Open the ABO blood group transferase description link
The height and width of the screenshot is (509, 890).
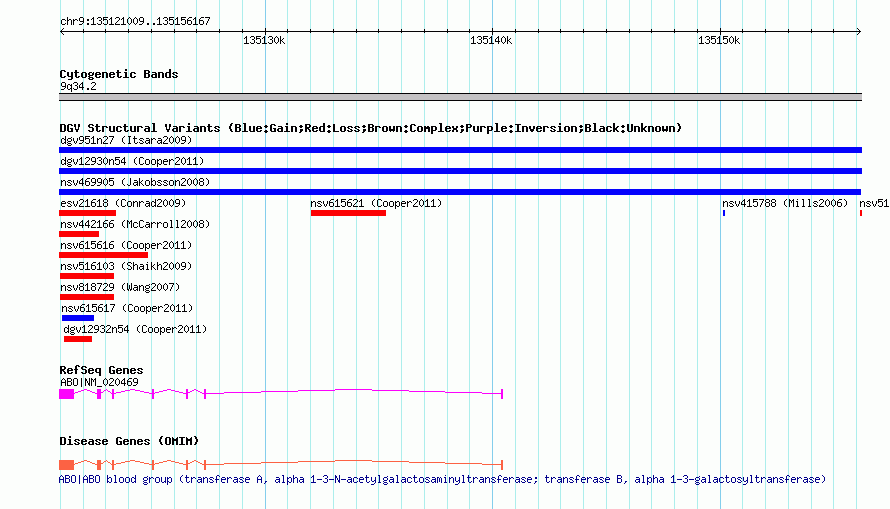point(442,479)
